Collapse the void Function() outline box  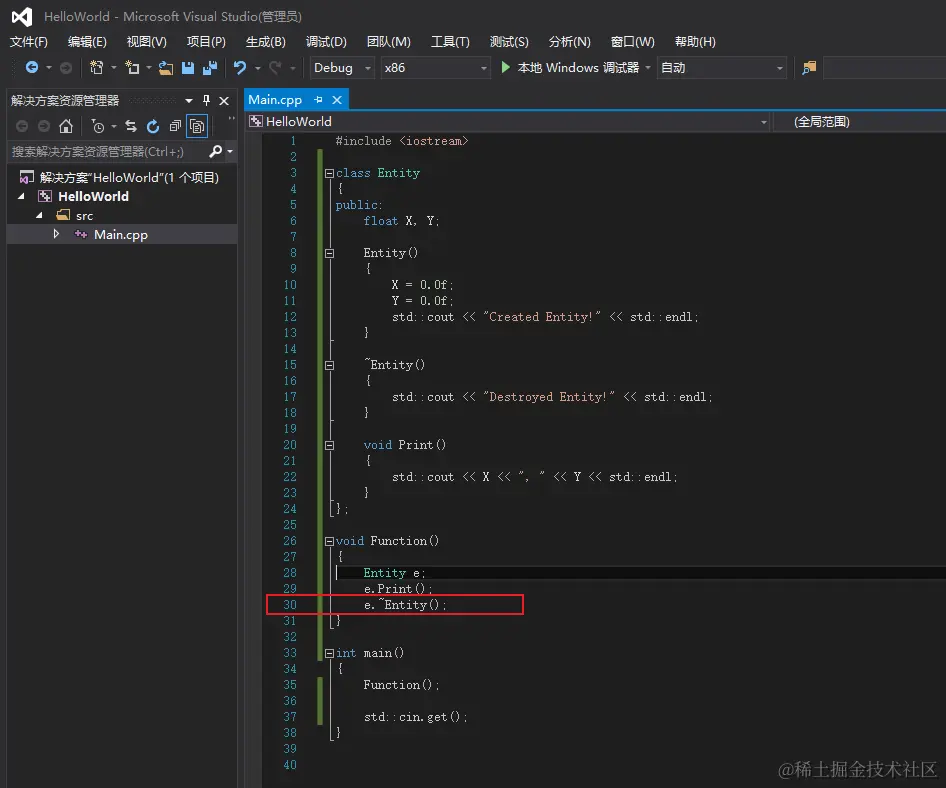coord(329,541)
